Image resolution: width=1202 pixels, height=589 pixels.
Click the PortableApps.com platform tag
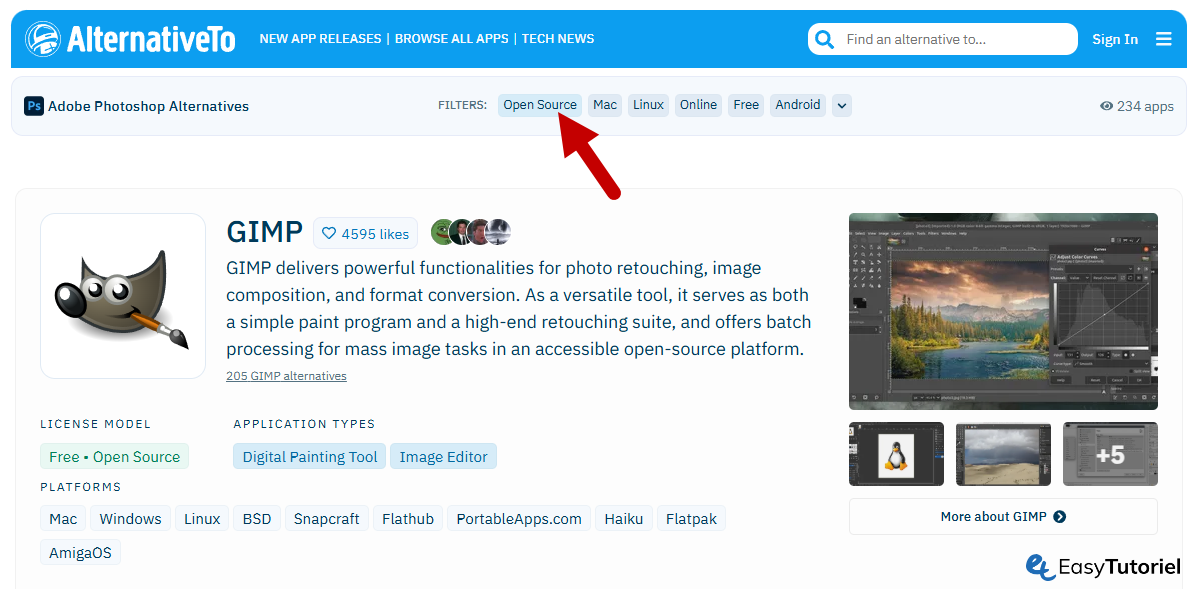519,519
